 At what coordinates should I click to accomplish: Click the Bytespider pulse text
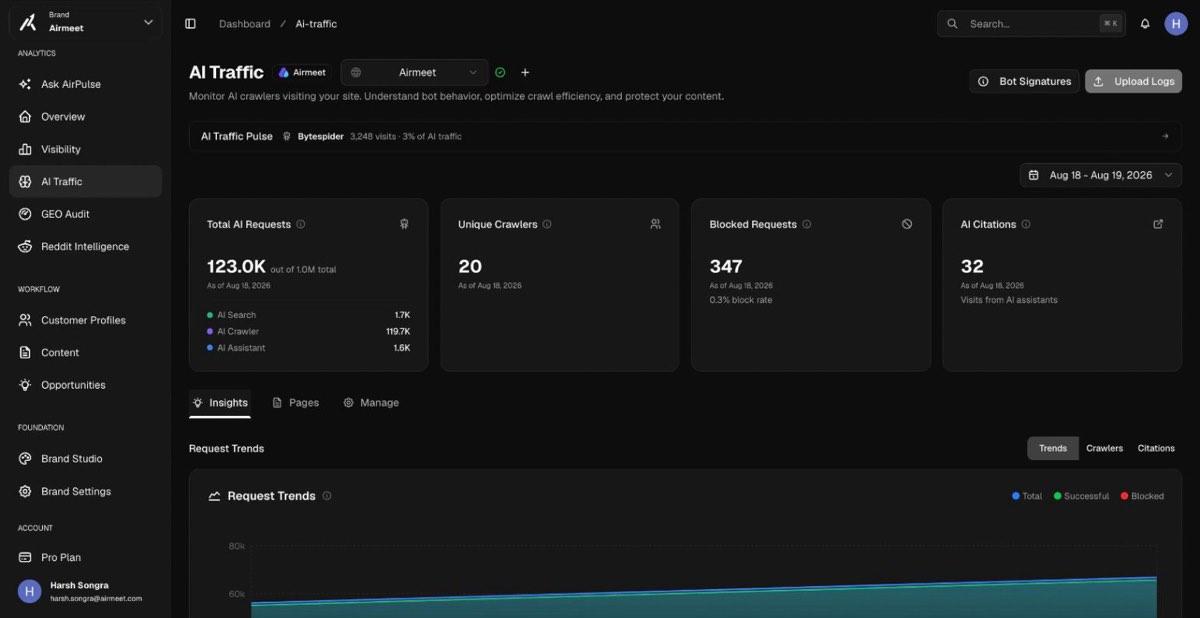tap(321, 136)
